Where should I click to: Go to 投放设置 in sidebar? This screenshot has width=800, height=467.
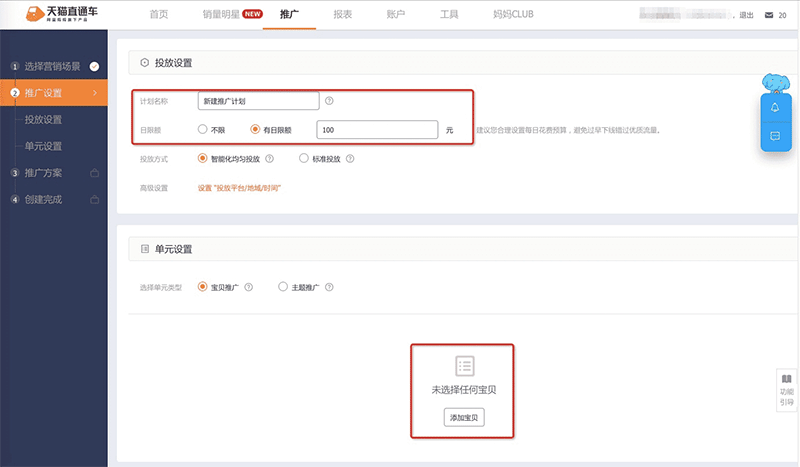pos(44,120)
